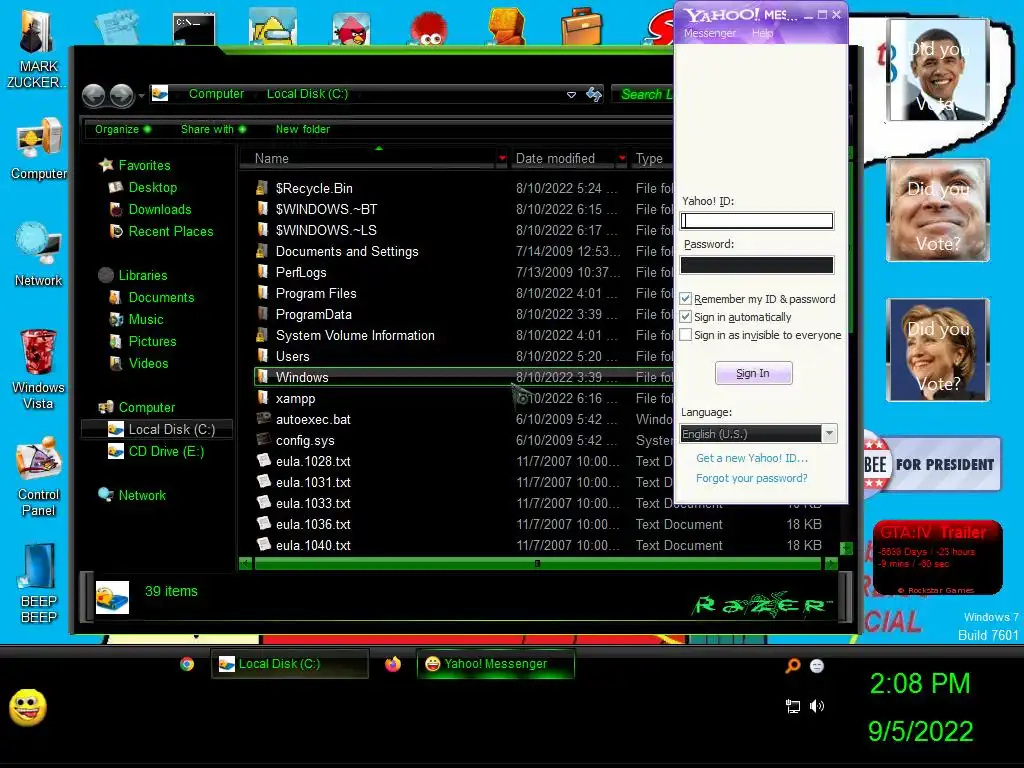Viewport: 1024px width, 768px height.
Task: Collapse the Libraries group in sidebar
Action: [133, 275]
